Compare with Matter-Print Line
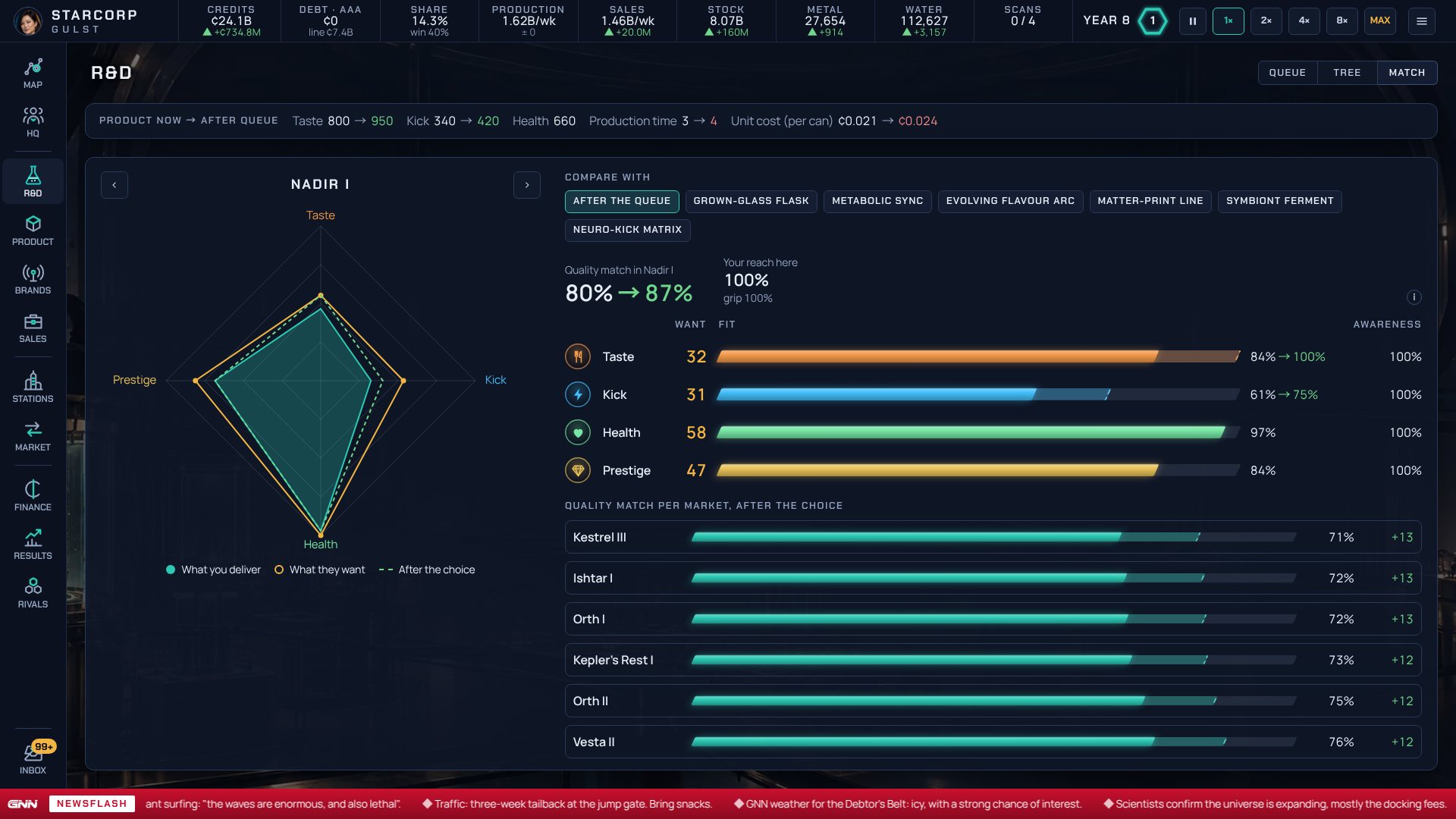This screenshot has height=819, width=1456. click(1150, 201)
